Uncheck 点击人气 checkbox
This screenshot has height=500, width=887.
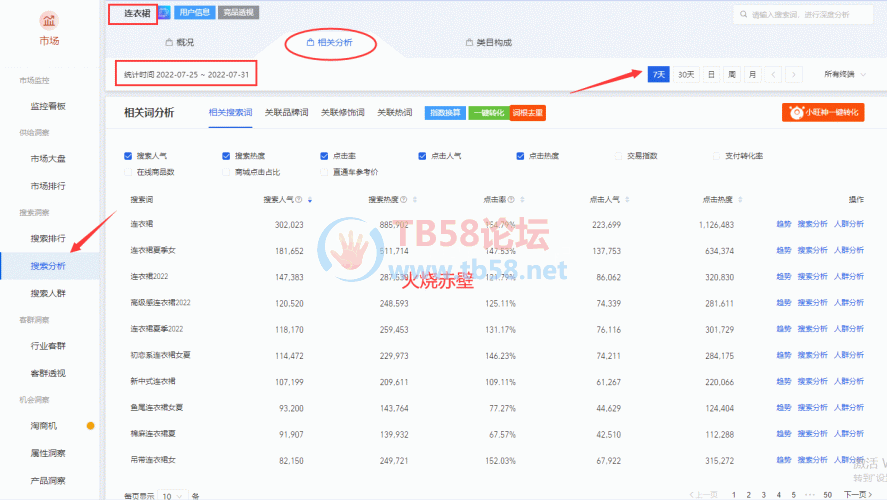click(422, 156)
